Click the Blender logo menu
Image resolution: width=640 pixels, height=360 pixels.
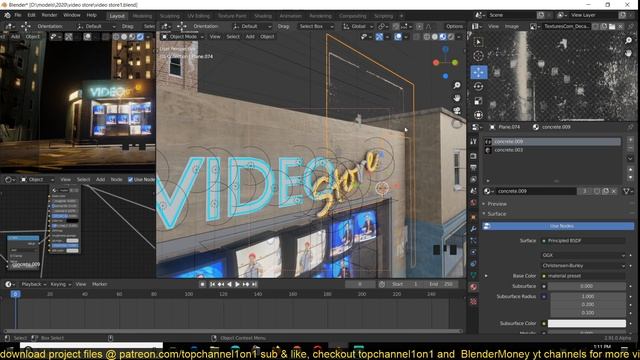pyautogui.click(x=7, y=15)
